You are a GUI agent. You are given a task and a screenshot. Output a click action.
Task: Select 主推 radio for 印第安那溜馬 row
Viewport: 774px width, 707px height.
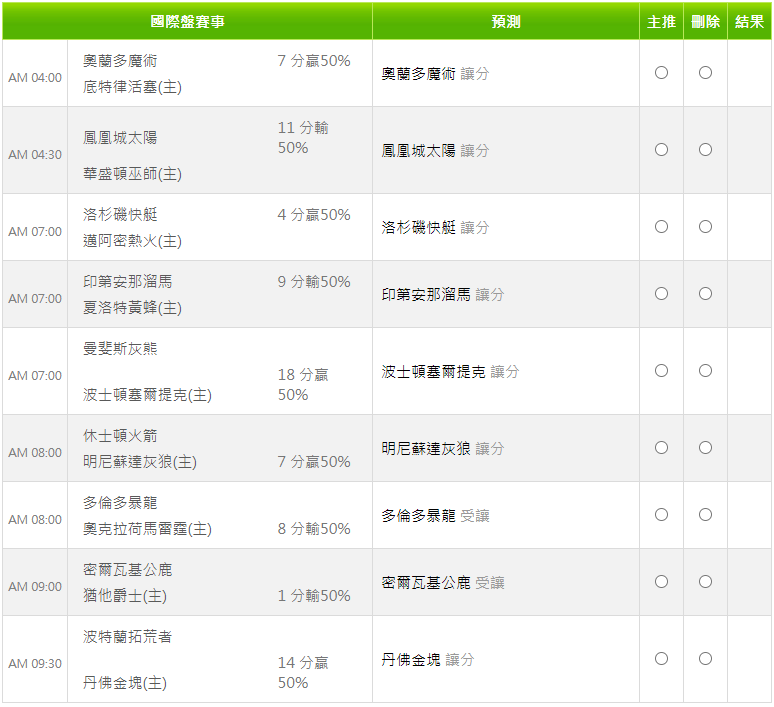pyautogui.click(x=661, y=294)
